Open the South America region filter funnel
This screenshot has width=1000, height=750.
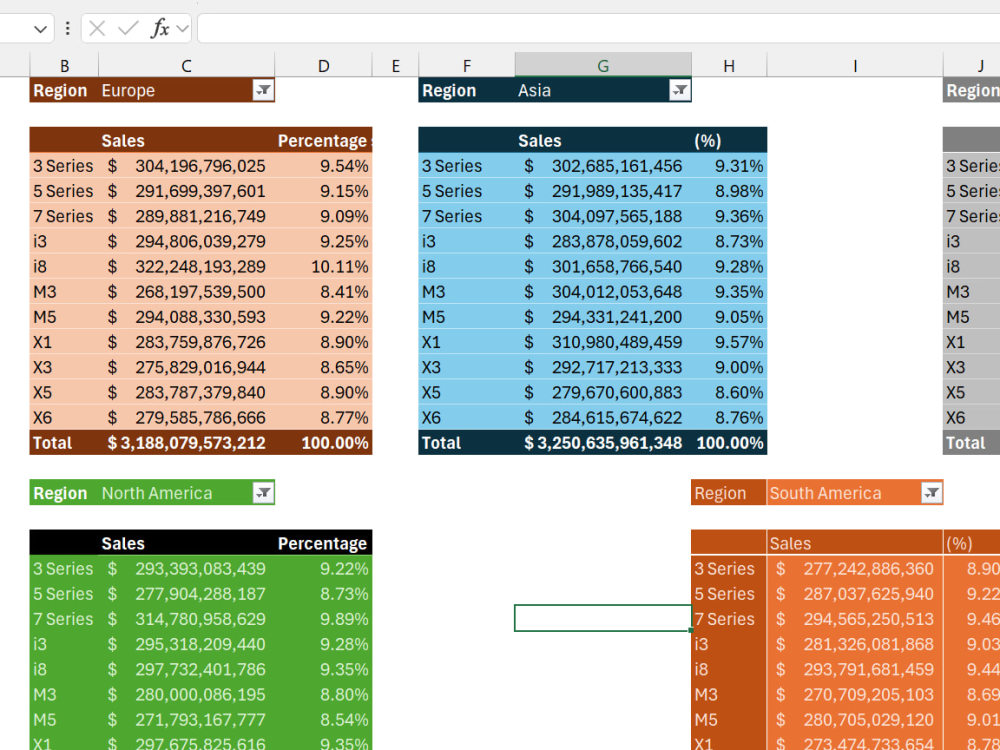pos(930,492)
